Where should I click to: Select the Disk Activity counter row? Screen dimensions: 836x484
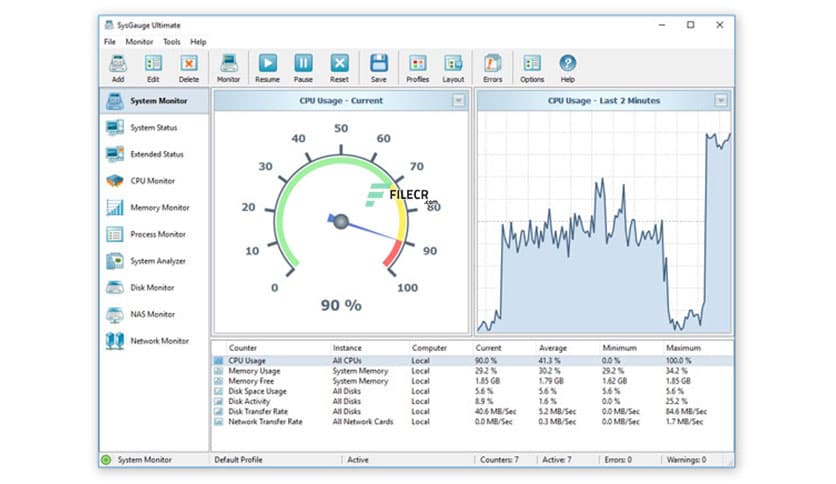(473, 401)
